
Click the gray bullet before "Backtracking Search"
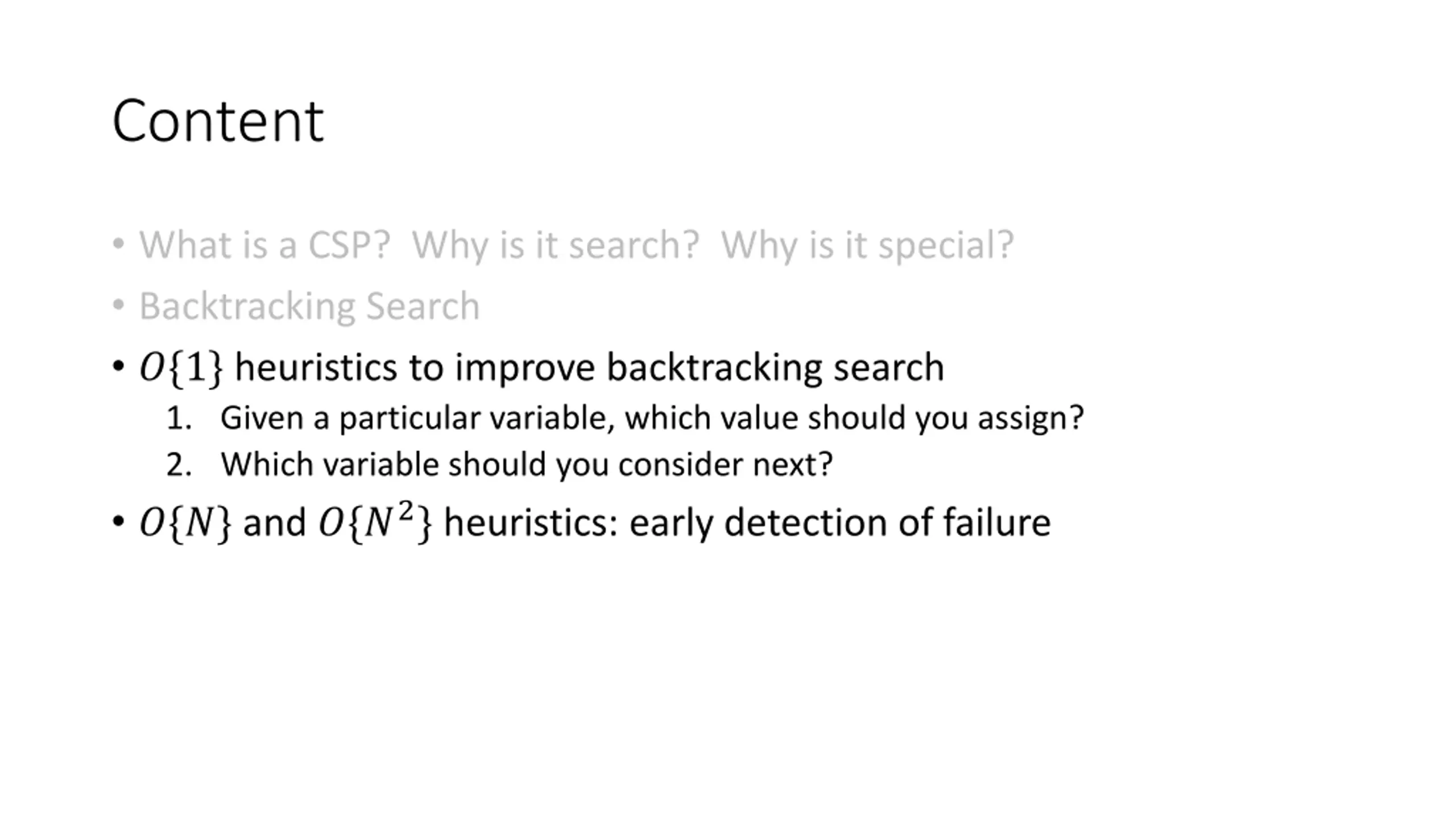118,305
